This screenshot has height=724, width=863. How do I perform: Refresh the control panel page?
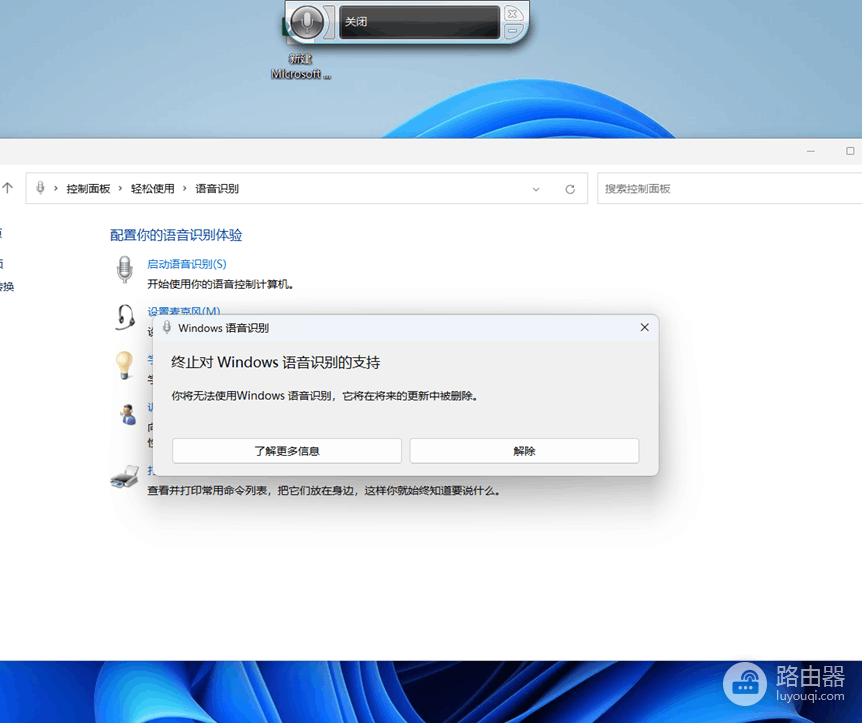pos(570,189)
